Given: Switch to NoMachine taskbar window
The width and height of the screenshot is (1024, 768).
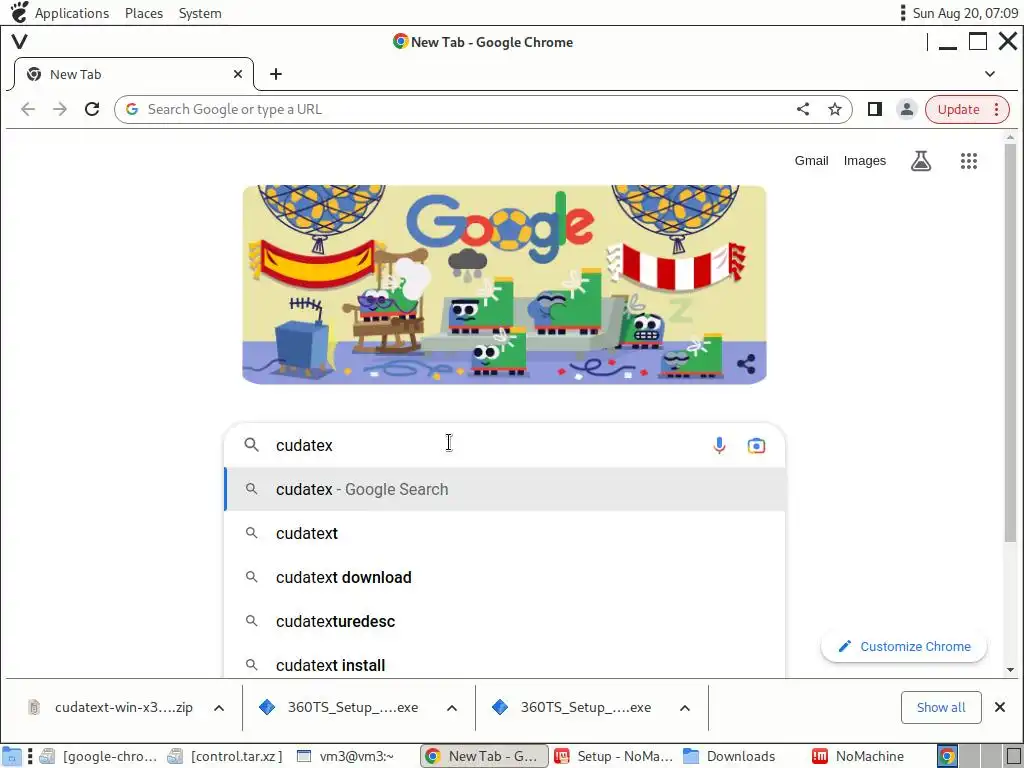Looking at the screenshot, I should point(858,756).
